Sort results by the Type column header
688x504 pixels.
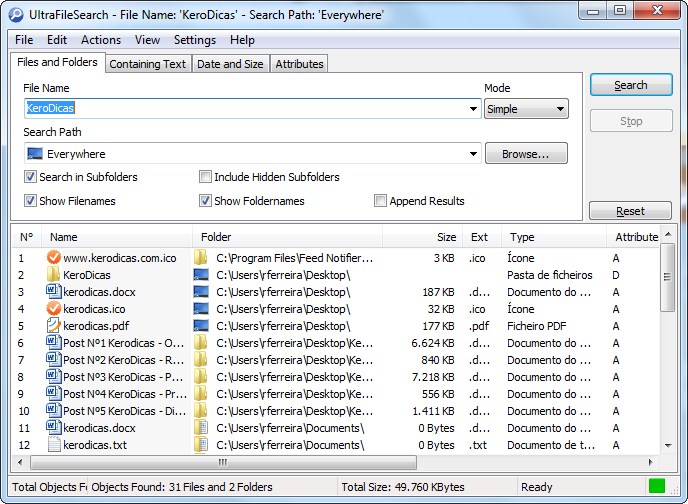[553, 237]
